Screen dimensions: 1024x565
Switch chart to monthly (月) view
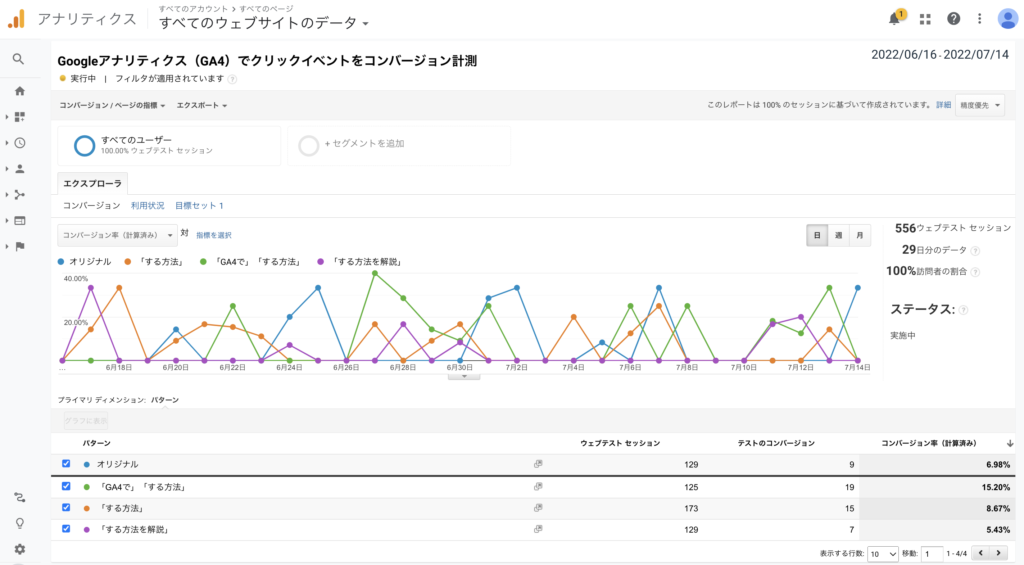point(859,236)
